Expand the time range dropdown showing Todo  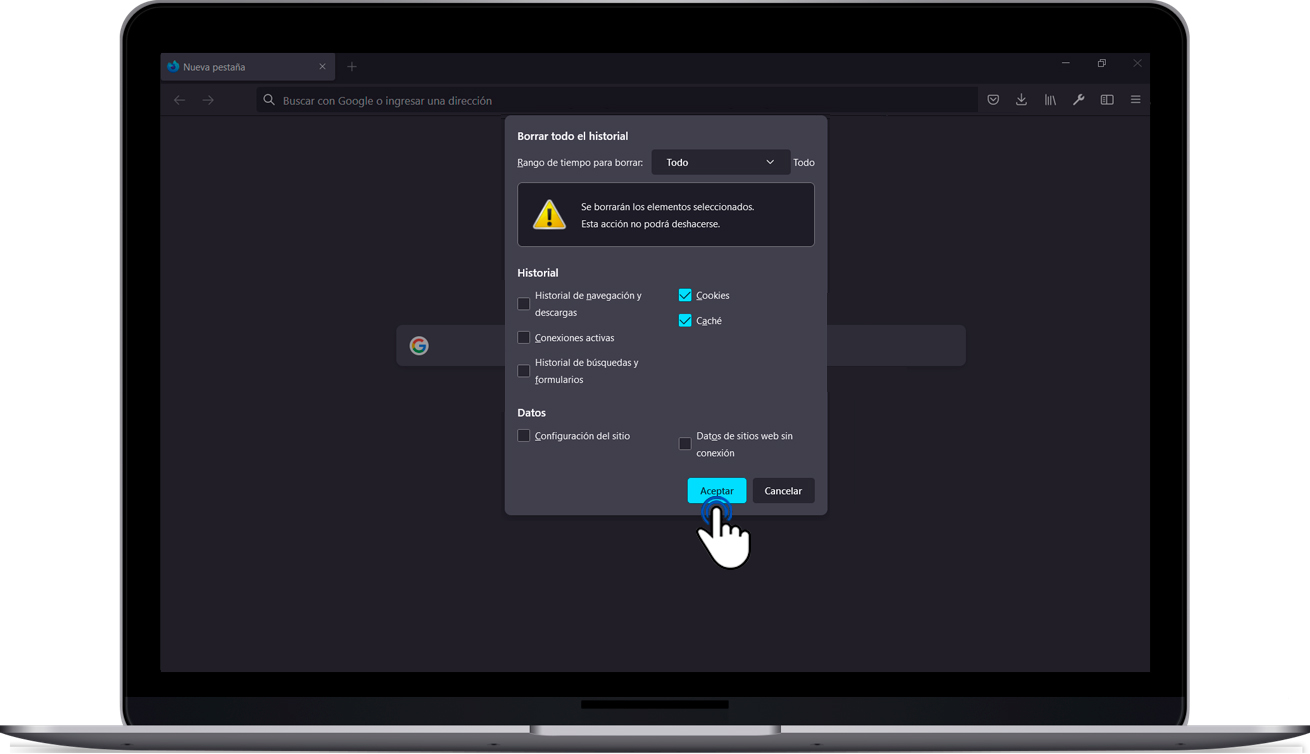[x=720, y=162]
